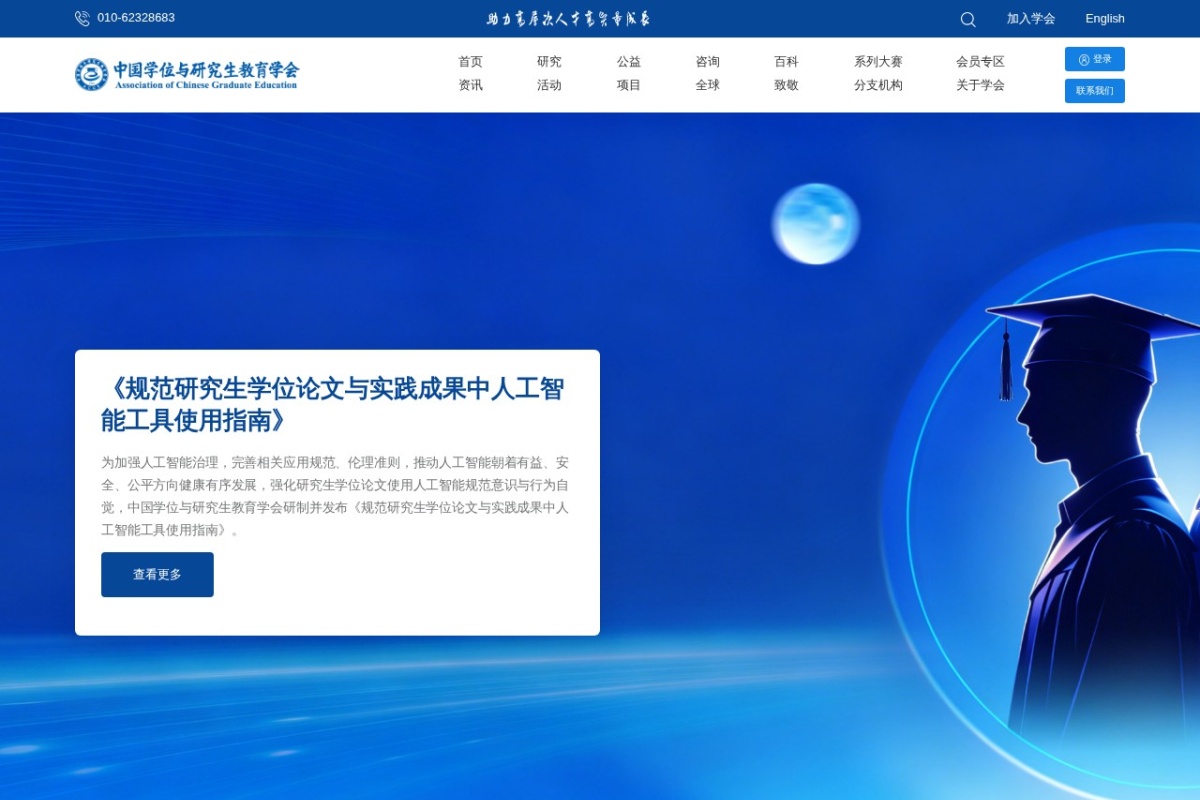Open the 咨询 menu item
The image size is (1200, 800).
[707, 62]
